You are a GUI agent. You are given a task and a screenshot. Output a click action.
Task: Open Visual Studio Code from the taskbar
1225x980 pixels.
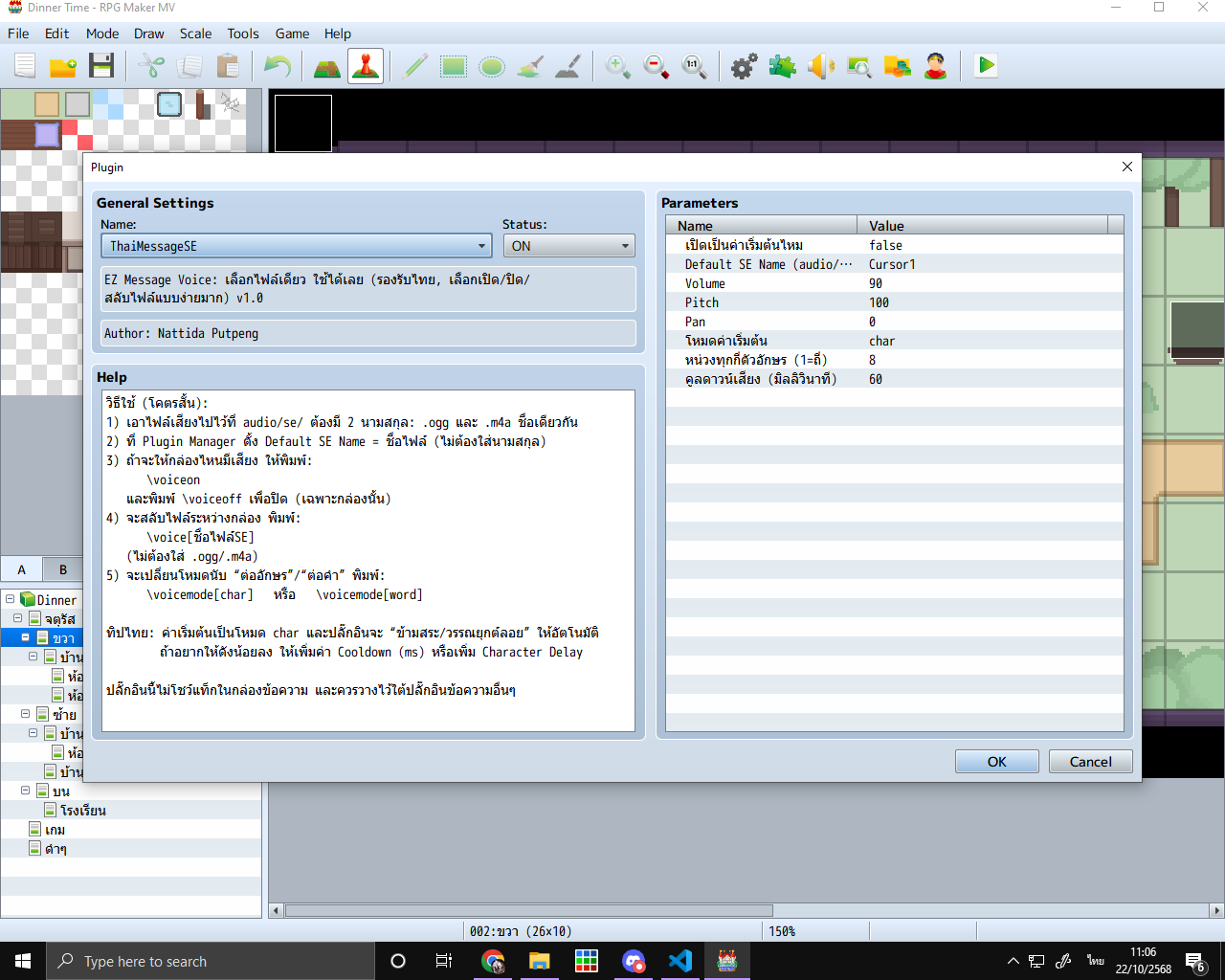point(680,961)
